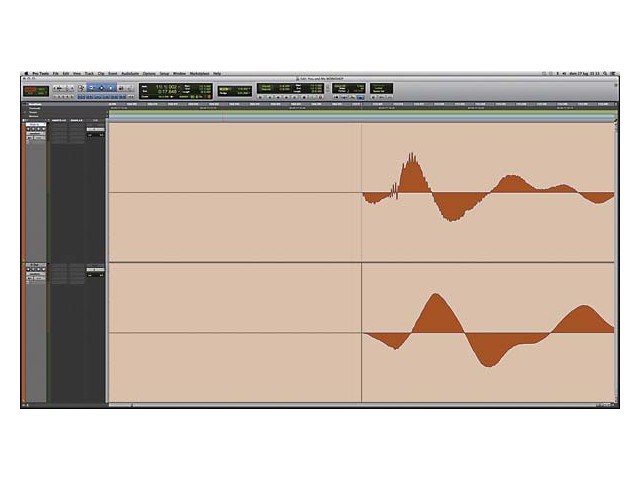The height and width of the screenshot is (480, 640).
Task: Select the Zoomer tool
Action: (x=81, y=88)
